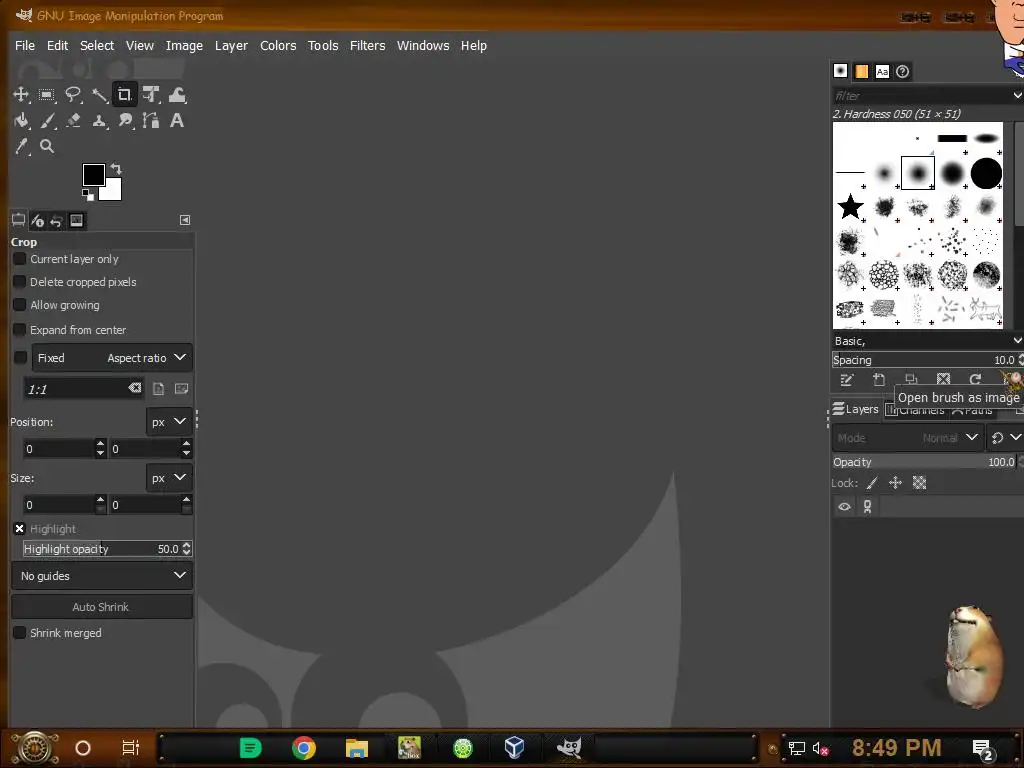Screen dimensions: 1024x768
Task: Enable Allow growing
Action: (20, 305)
